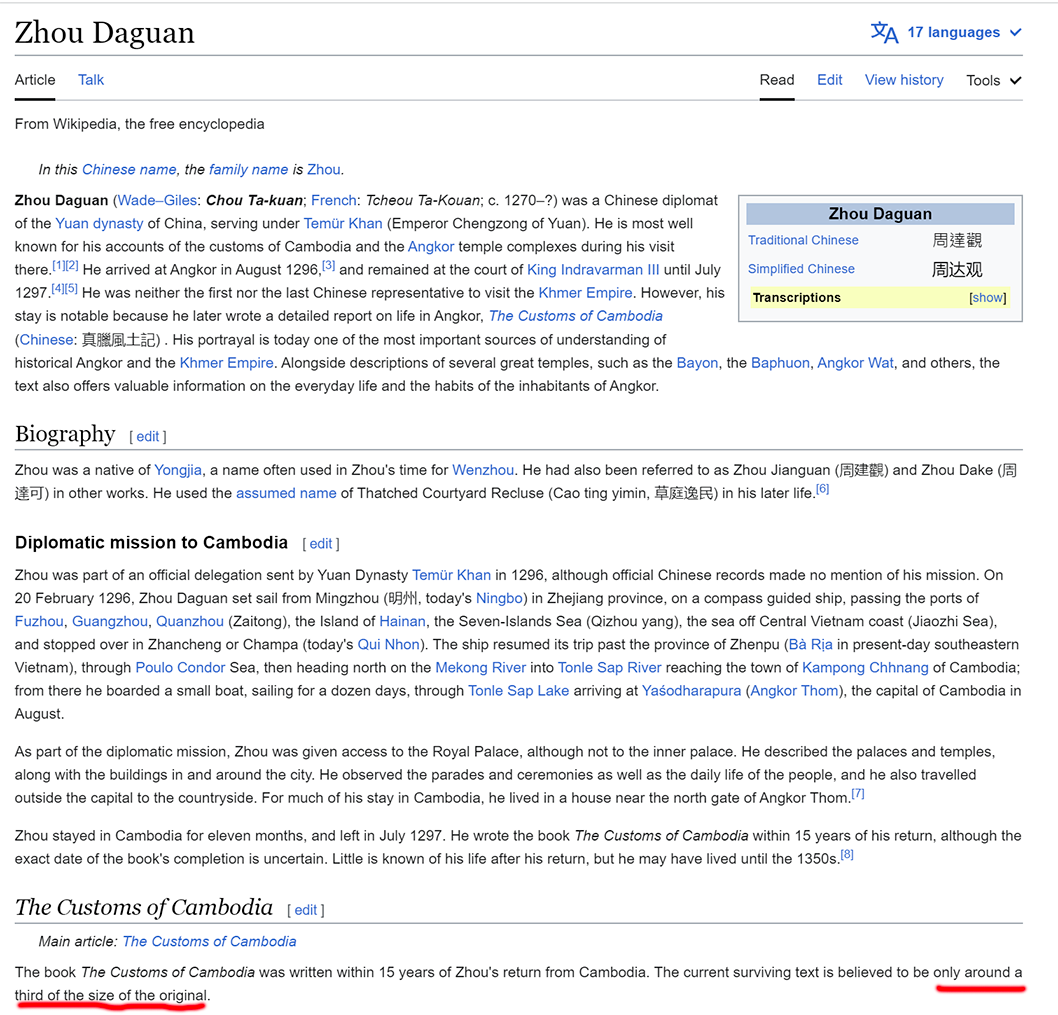Image resolution: width=1058 pixels, height=1015 pixels.
Task: Open the Fuzhou link
Action: pyautogui.click(x=39, y=622)
